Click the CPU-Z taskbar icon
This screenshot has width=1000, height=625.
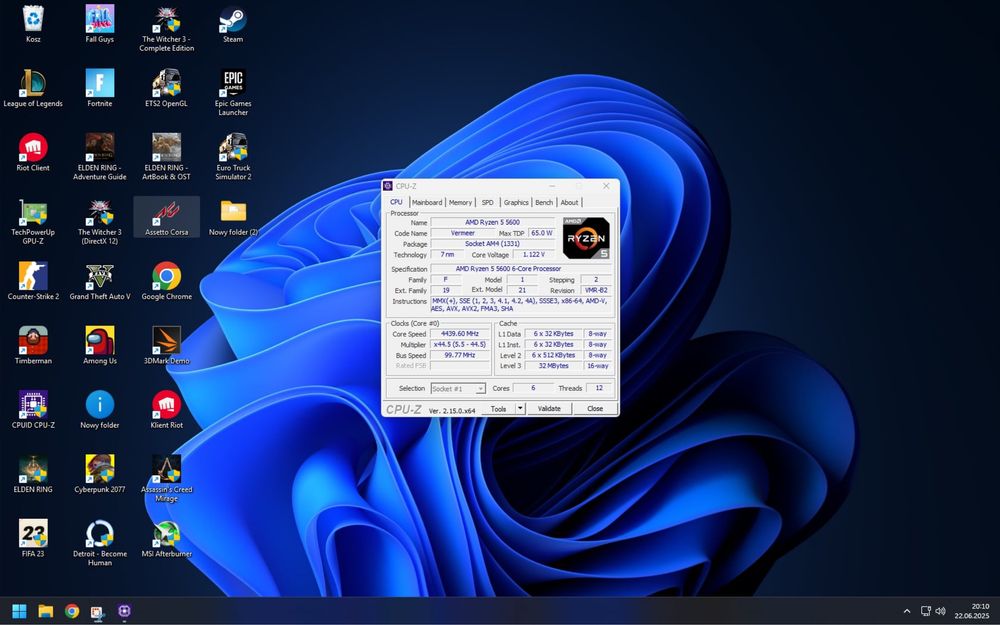(x=124, y=611)
